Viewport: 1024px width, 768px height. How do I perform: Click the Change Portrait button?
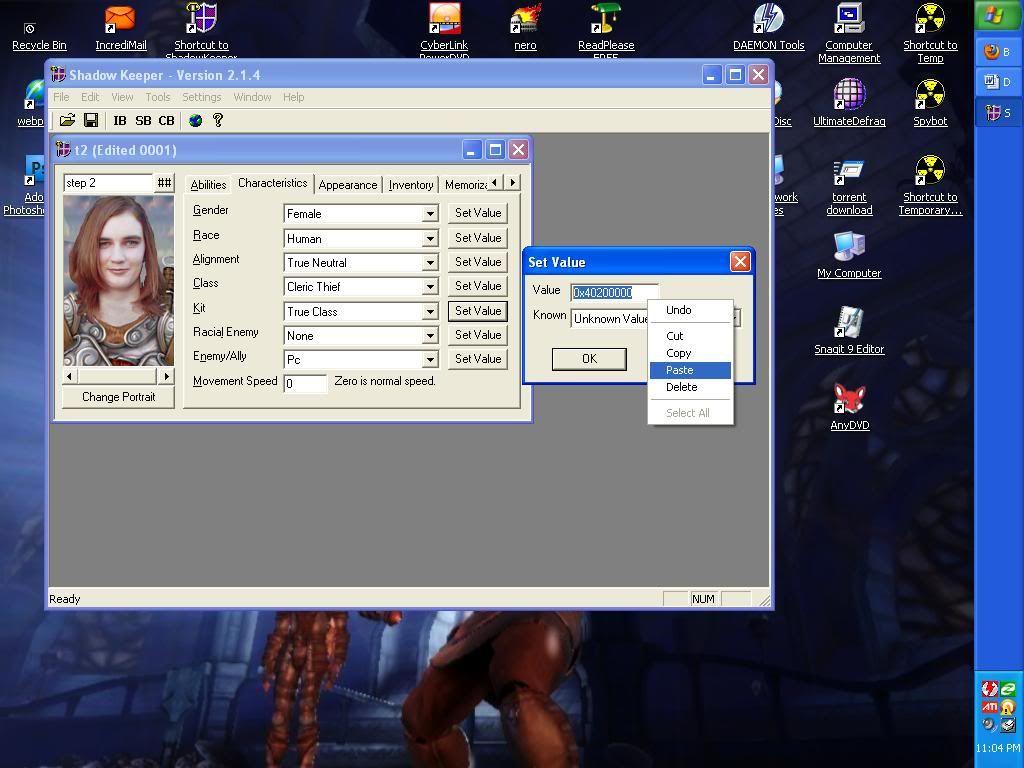(x=118, y=397)
